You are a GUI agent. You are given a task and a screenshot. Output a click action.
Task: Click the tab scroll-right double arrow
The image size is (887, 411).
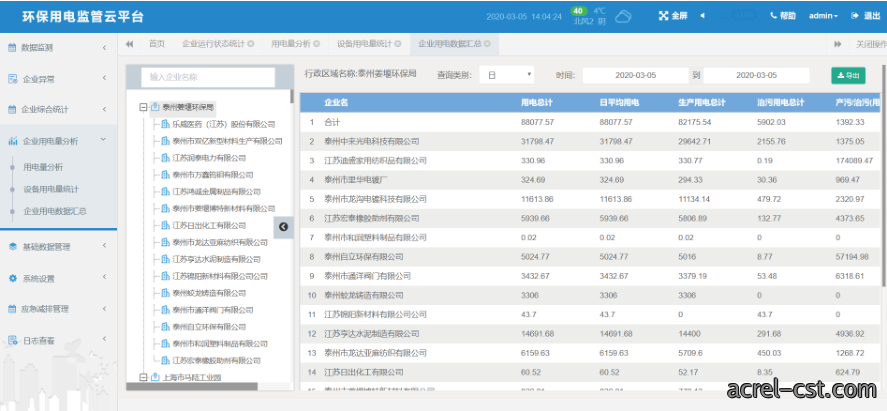pyautogui.click(x=838, y=44)
